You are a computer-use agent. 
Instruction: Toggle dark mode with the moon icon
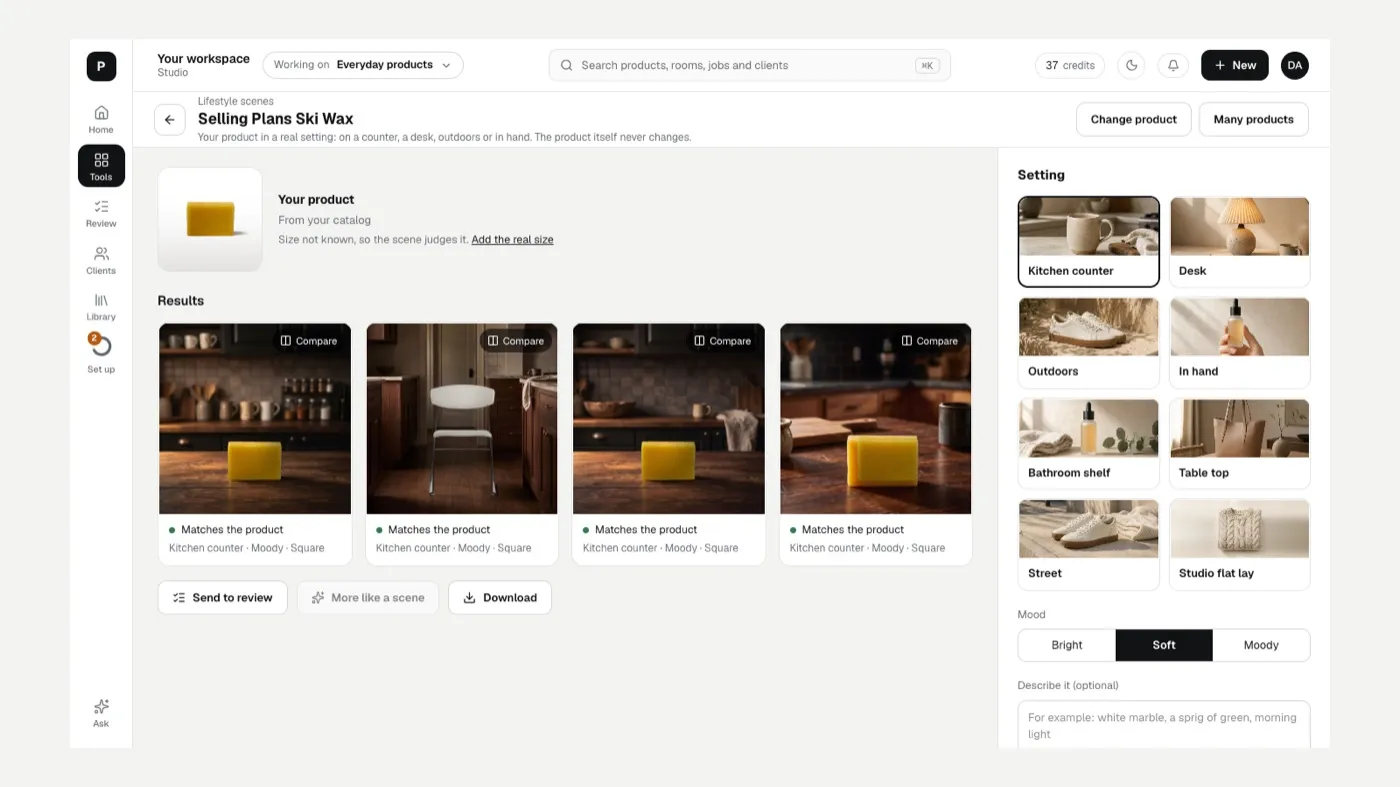[1132, 65]
